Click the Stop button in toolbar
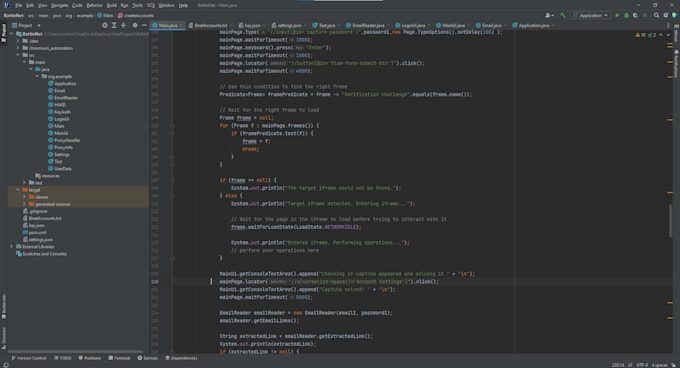Image resolution: width=680 pixels, height=368 pixels. click(645, 16)
